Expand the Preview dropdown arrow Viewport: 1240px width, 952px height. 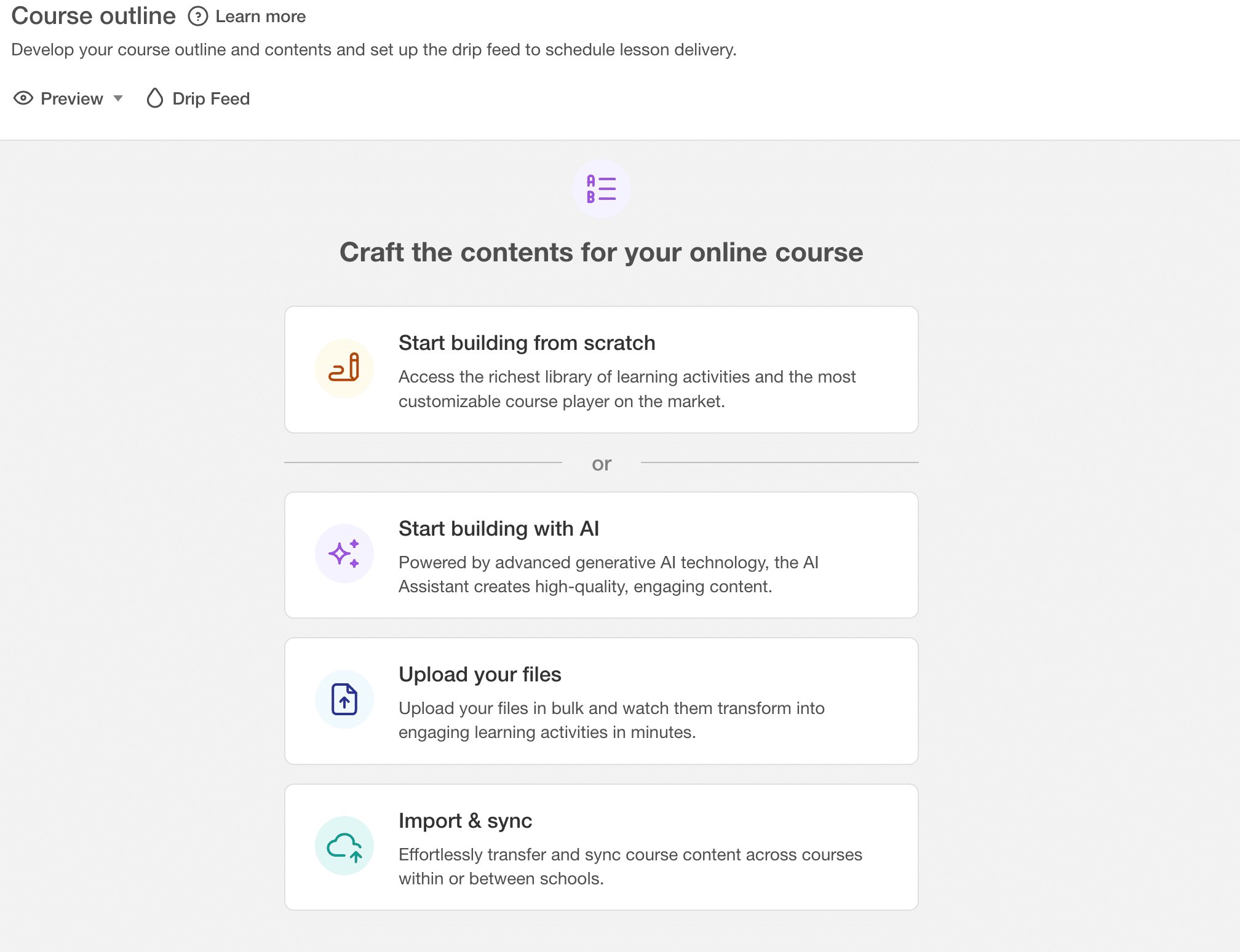click(x=118, y=98)
